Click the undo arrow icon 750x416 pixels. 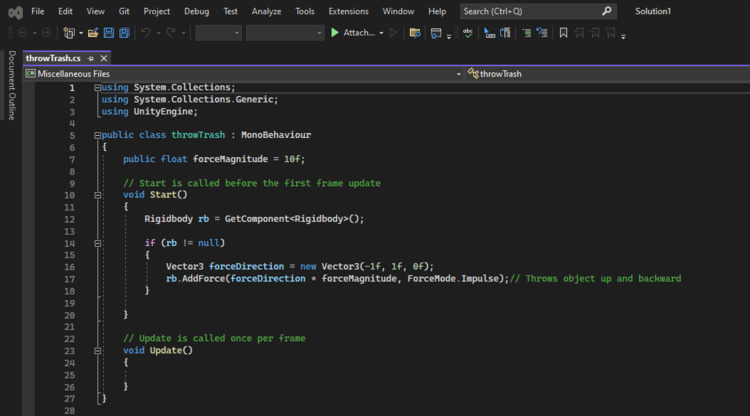click(146, 33)
